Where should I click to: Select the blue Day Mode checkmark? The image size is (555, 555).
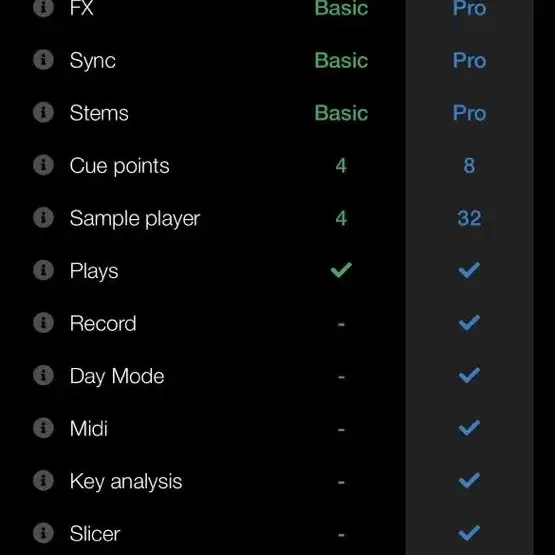point(469,375)
